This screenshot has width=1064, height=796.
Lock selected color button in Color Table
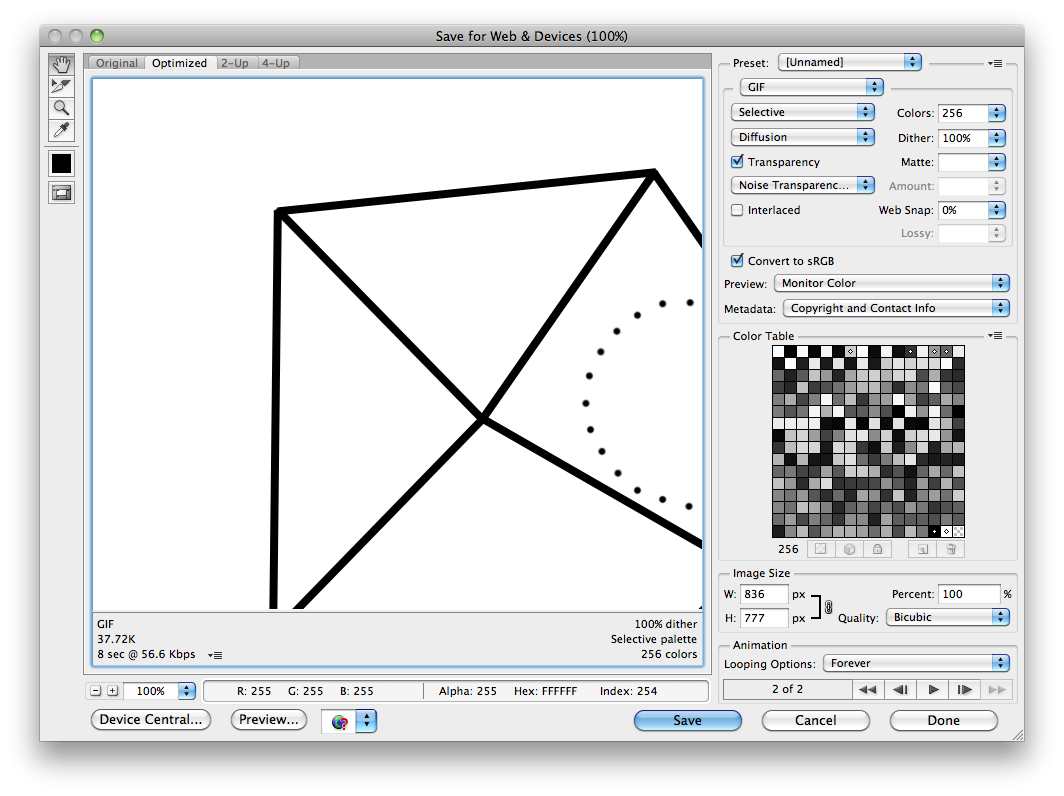point(877,549)
